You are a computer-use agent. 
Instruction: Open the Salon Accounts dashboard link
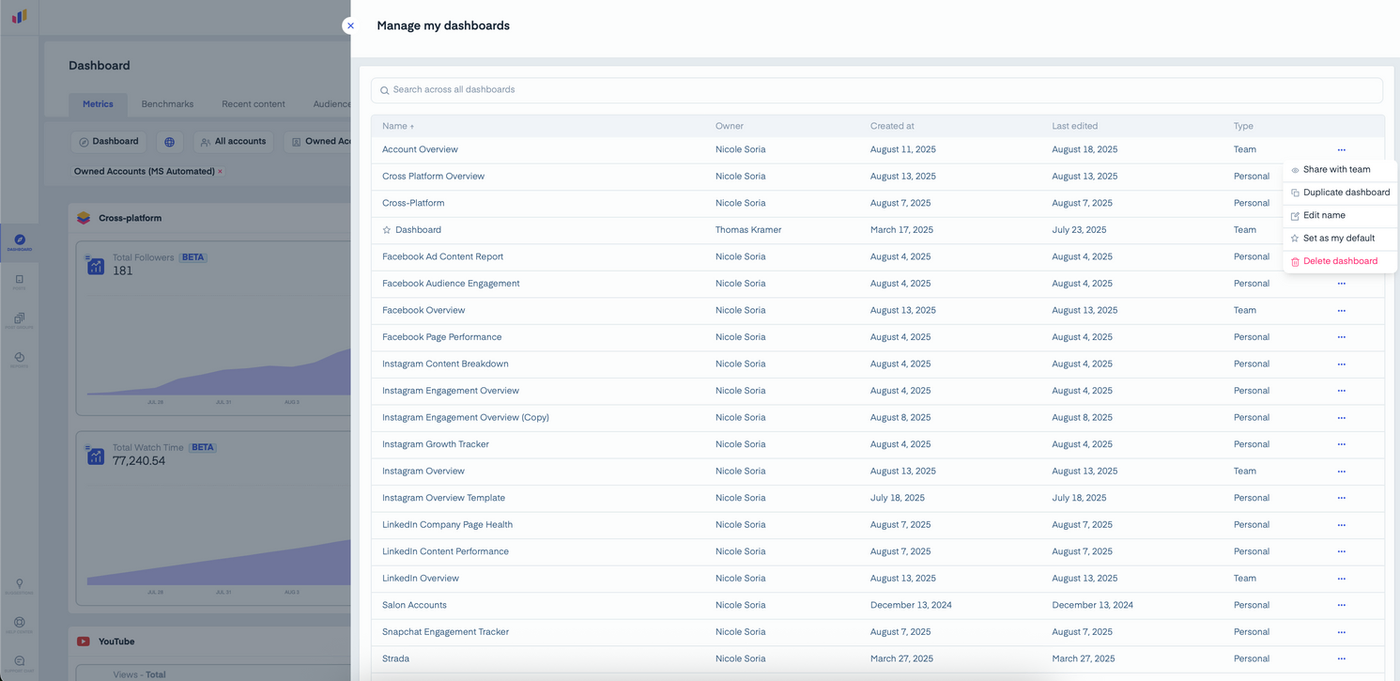pos(414,605)
